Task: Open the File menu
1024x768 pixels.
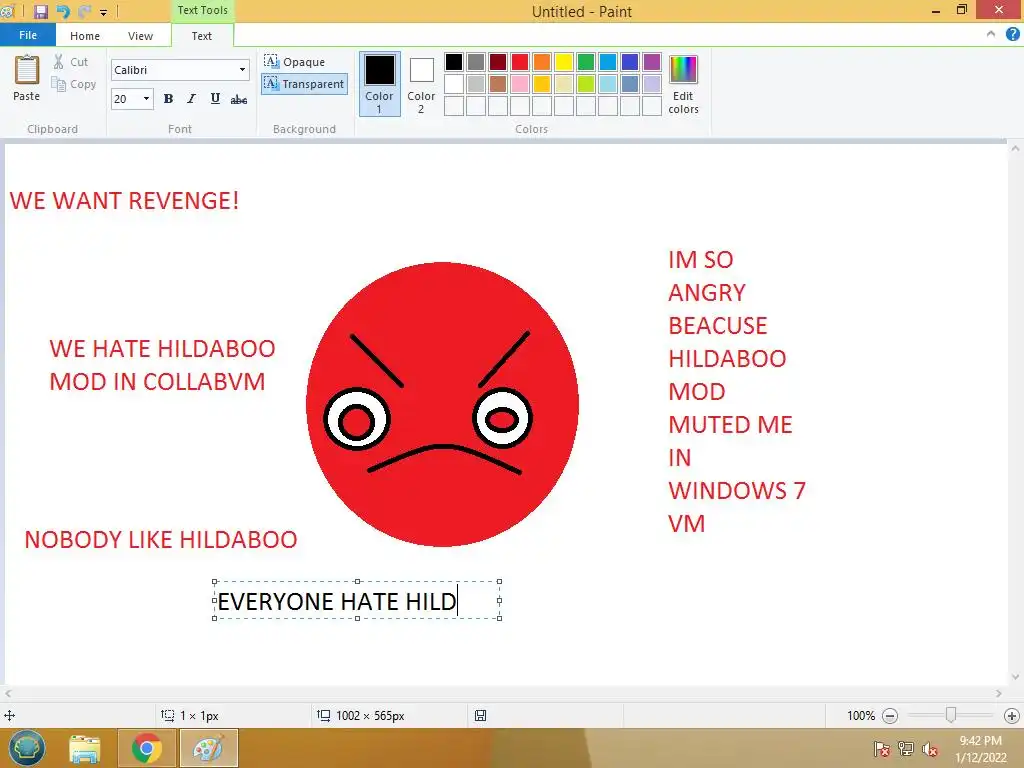Action: tap(28, 35)
